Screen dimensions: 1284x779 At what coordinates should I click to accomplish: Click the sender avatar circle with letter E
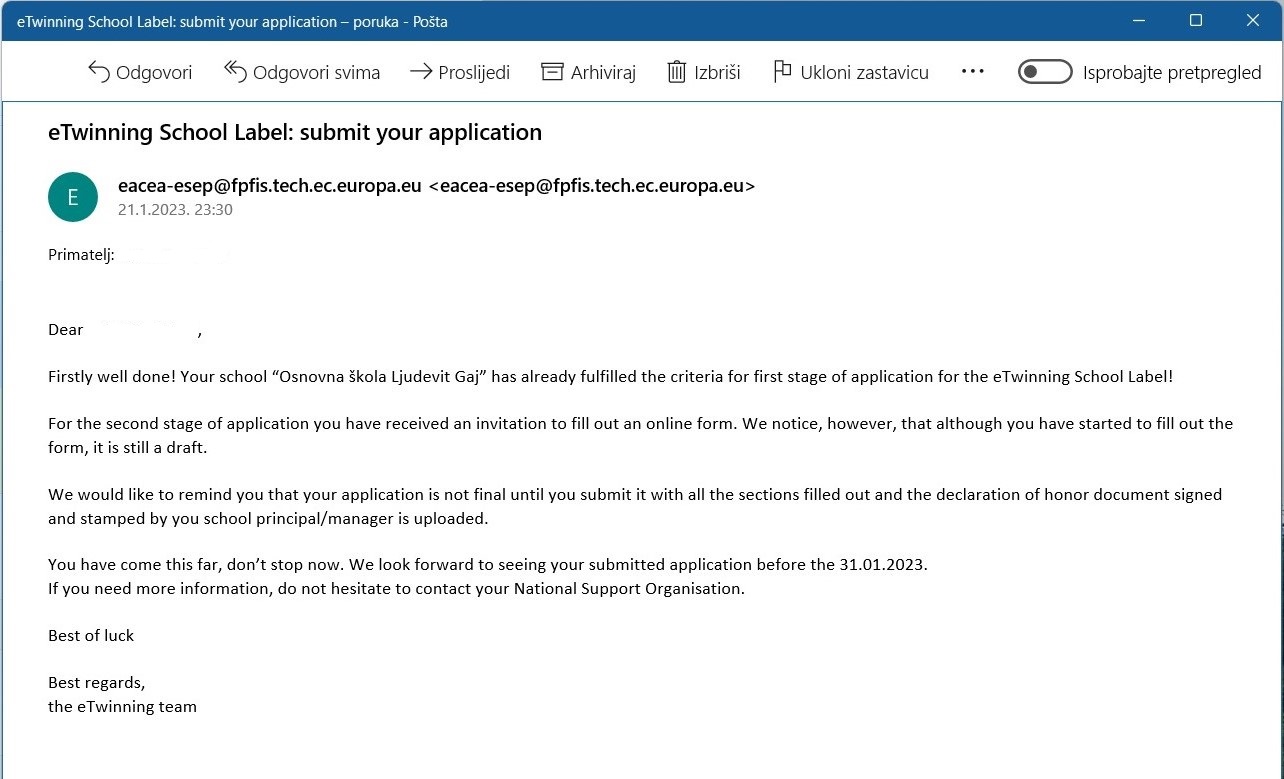73,197
